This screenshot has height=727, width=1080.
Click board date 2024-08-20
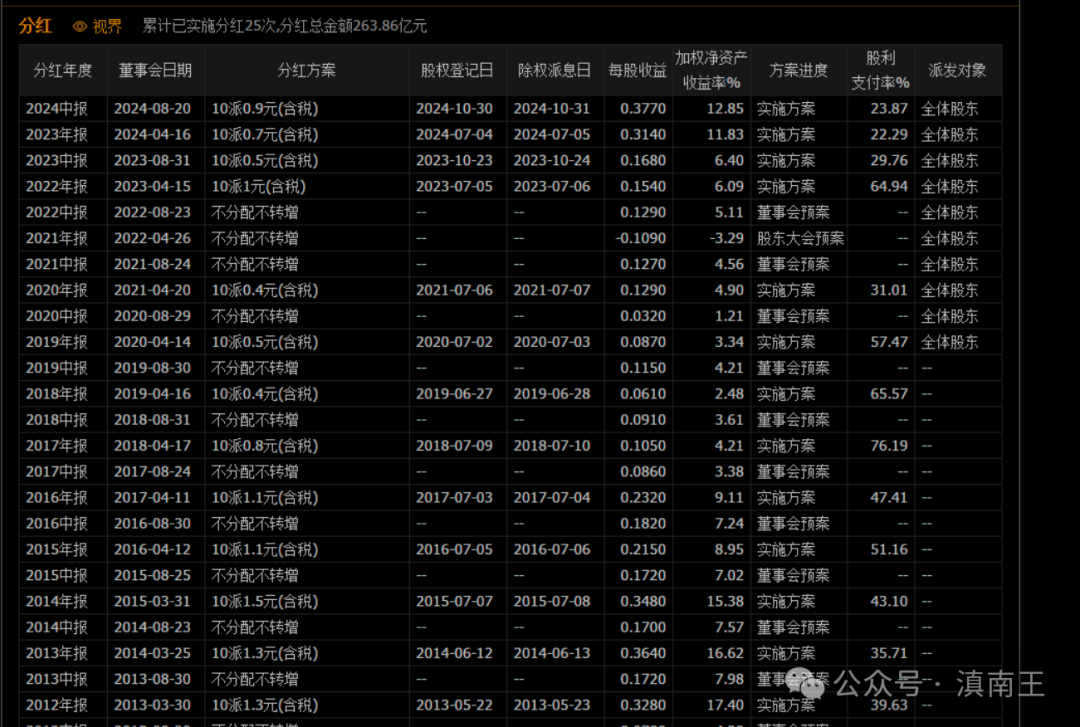(x=152, y=109)
